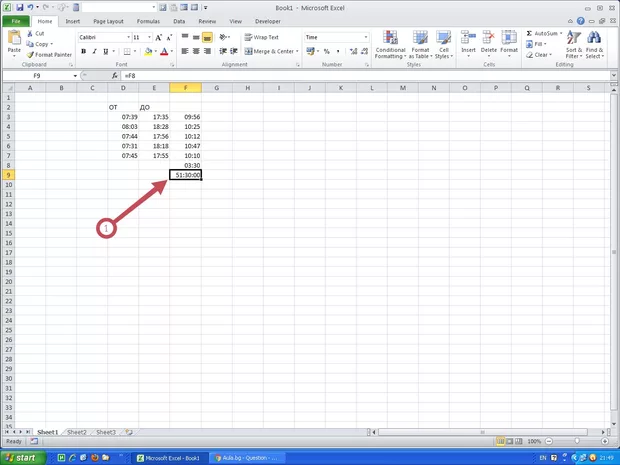This screenshot has width=620, height=465.
Task: Switch to the Data tab
Action: coord(179,21)
